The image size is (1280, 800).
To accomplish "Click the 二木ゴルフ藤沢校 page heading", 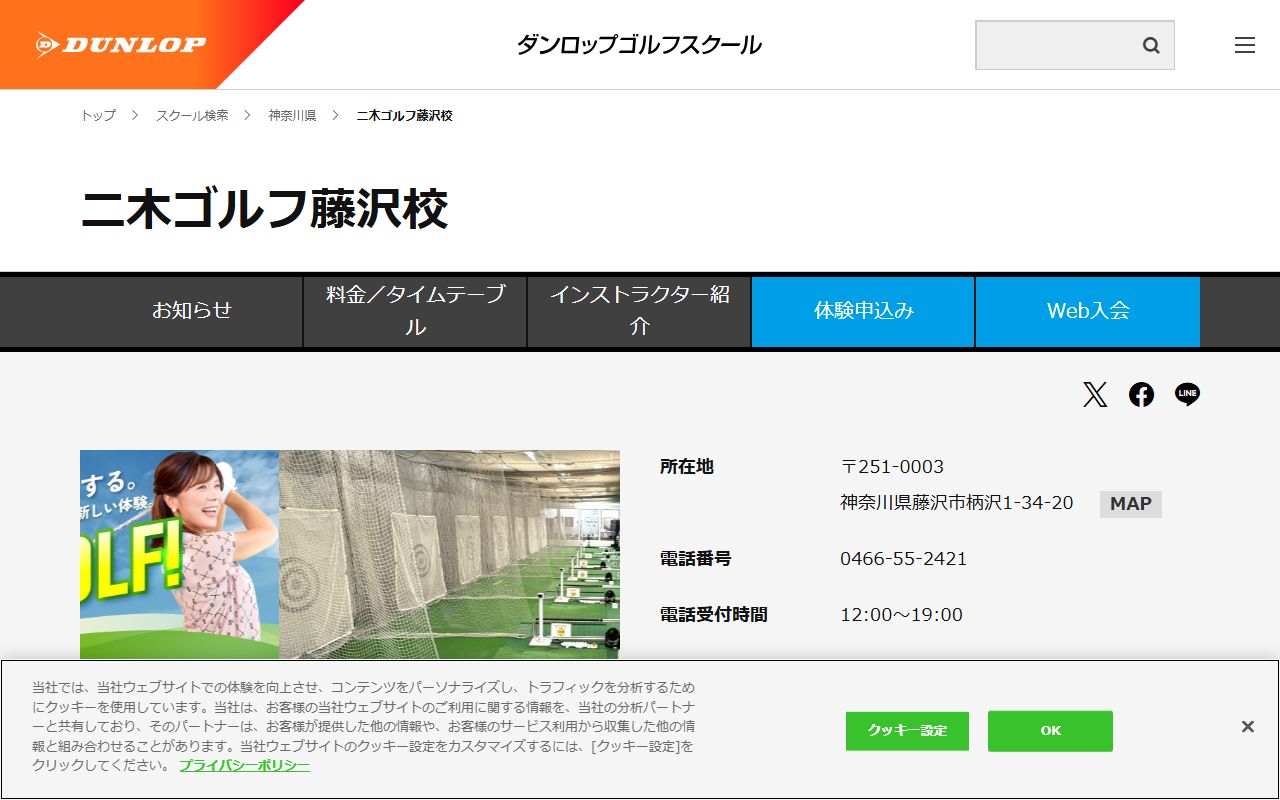I will pyautogui.click(x=264, y=209).
